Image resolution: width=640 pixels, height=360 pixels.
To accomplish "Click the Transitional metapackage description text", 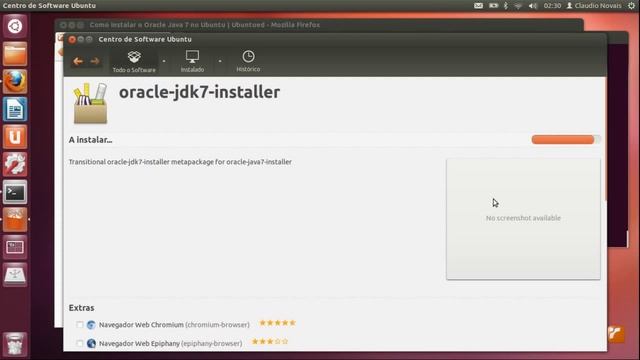I will [x=180, y=162].
